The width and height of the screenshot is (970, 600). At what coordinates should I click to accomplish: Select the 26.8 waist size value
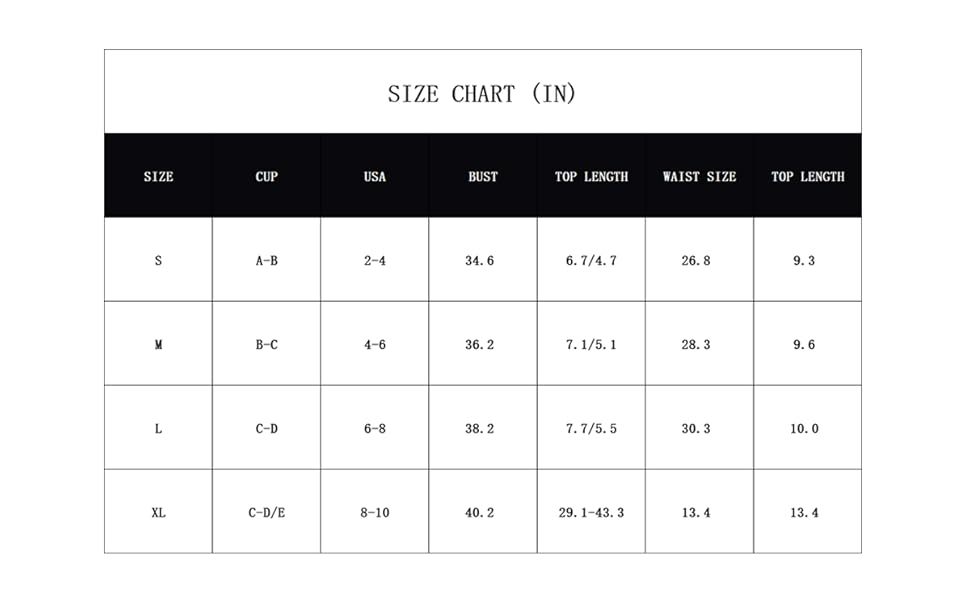pos(696,261)
